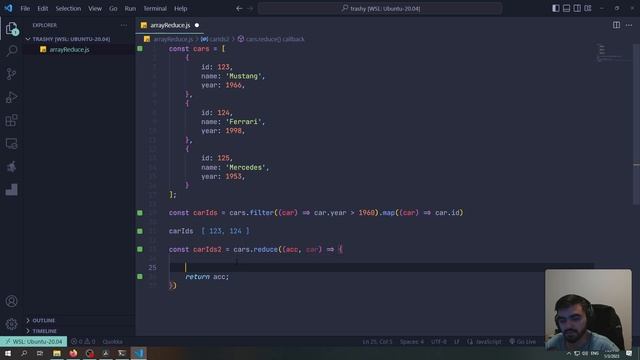
Task: Open the Source Control view
Action: [x=11, y=74]
